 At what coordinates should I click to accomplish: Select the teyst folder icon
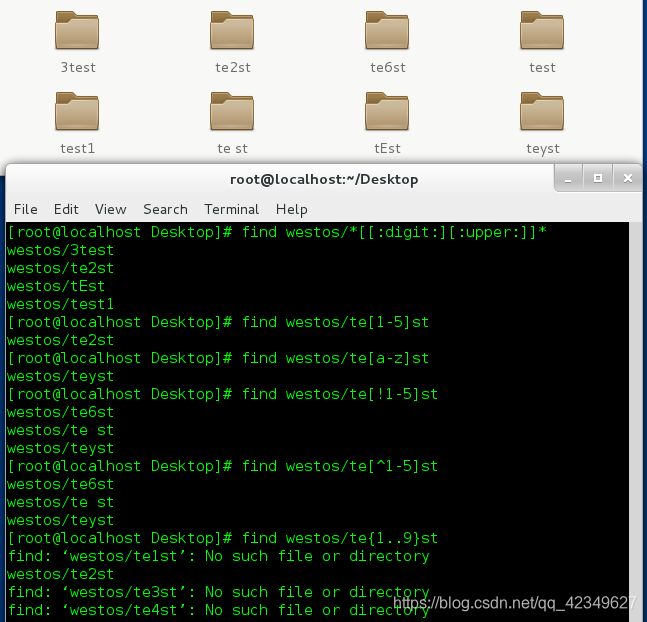[x=542, y=111]
